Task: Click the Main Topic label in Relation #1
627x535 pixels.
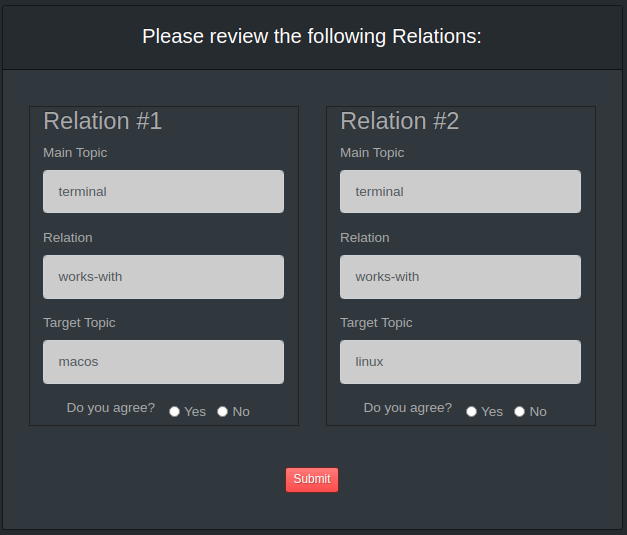Action: coord(75,153)
